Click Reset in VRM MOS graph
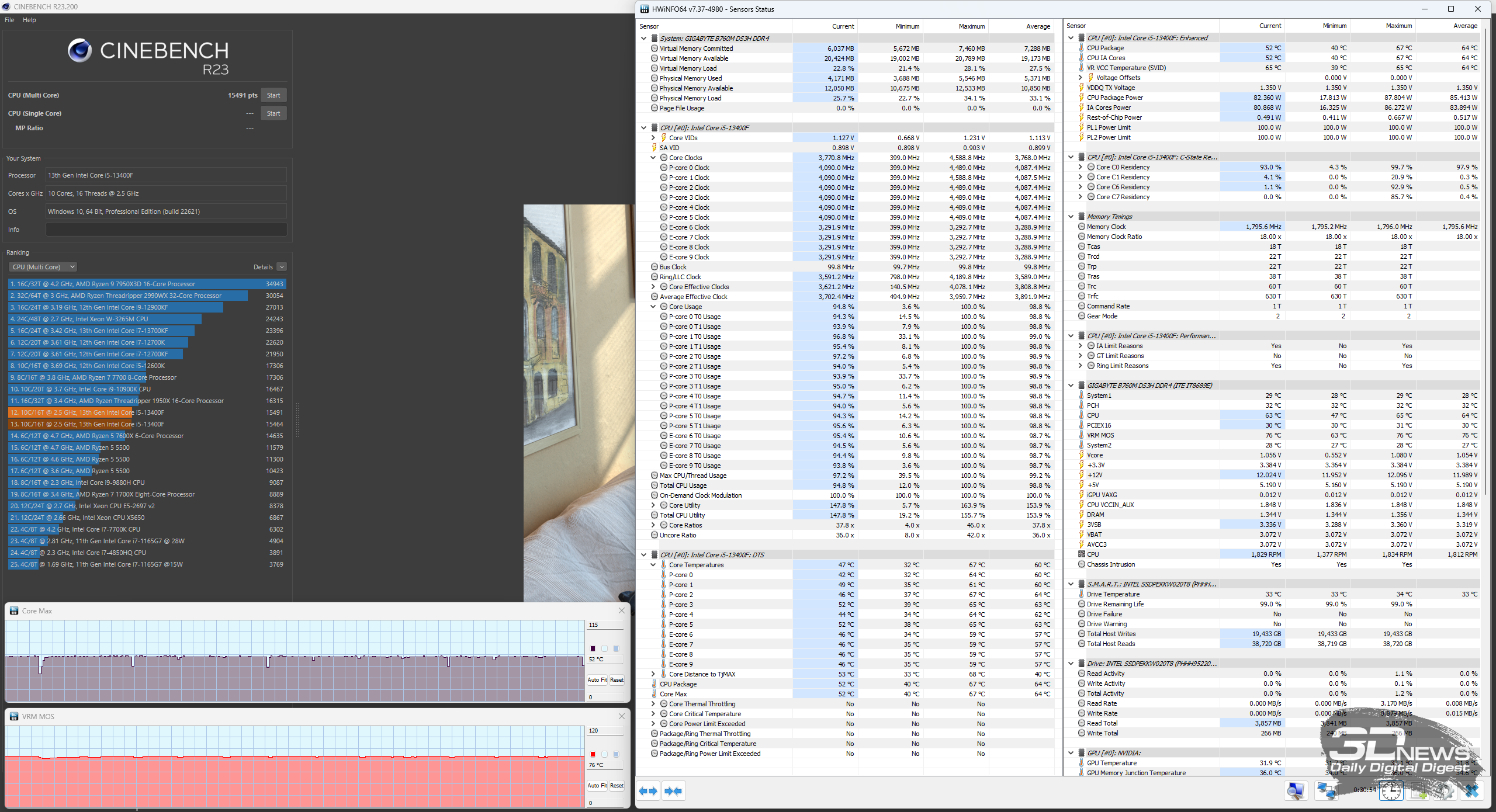The width and height of the screenshot is (1496, 812). 617,786
